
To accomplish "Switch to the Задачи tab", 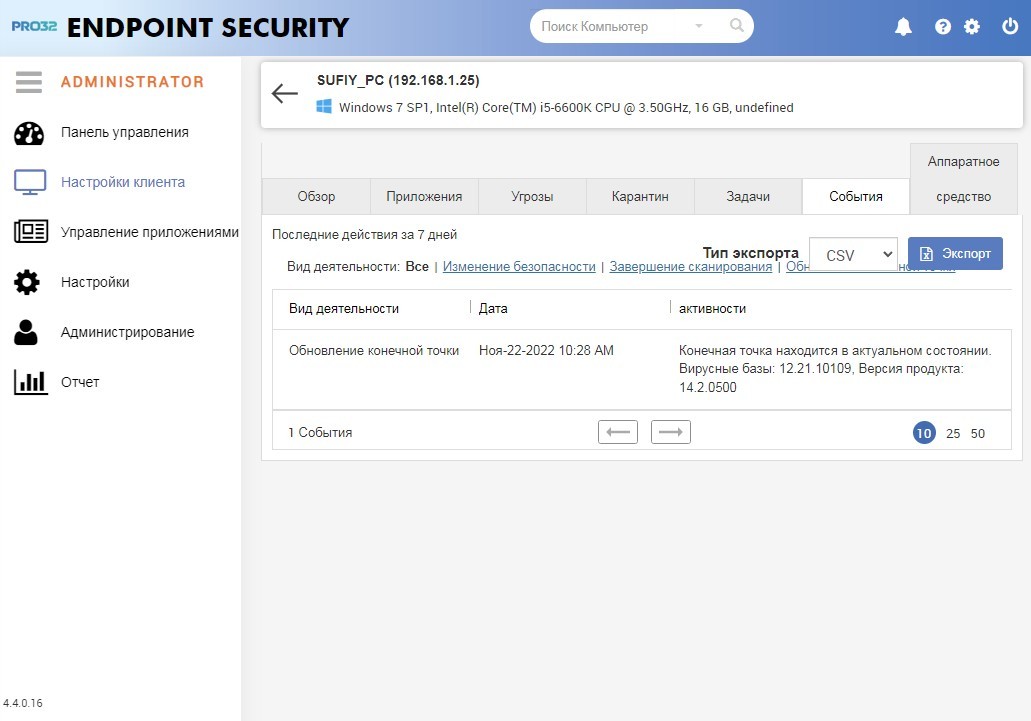I will click(748, 197).
